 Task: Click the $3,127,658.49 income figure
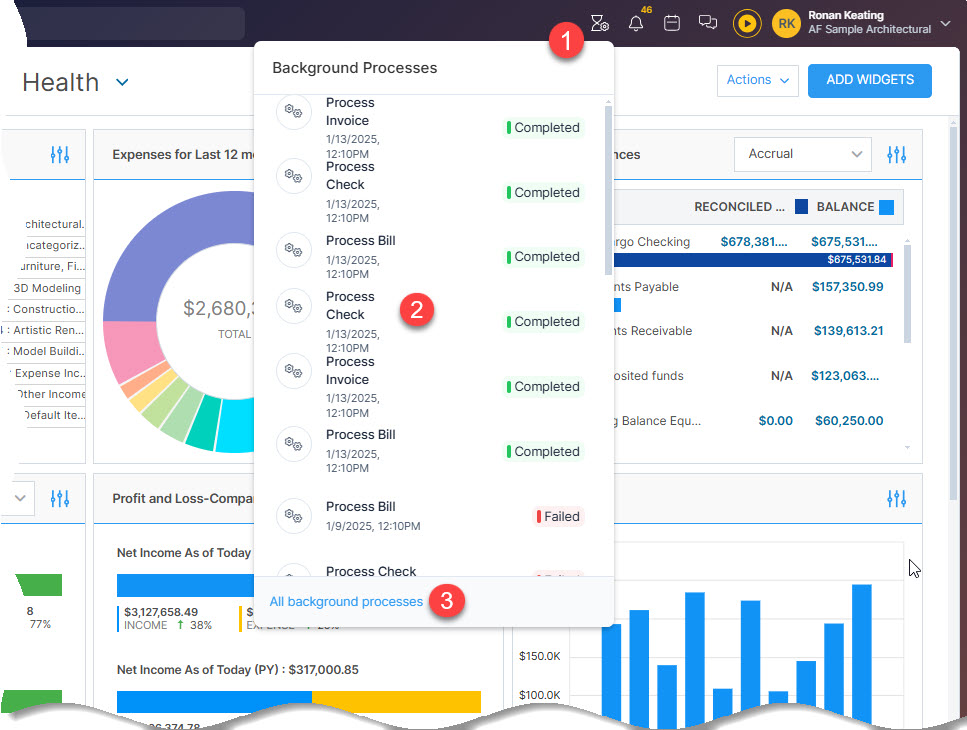point(161,612)
